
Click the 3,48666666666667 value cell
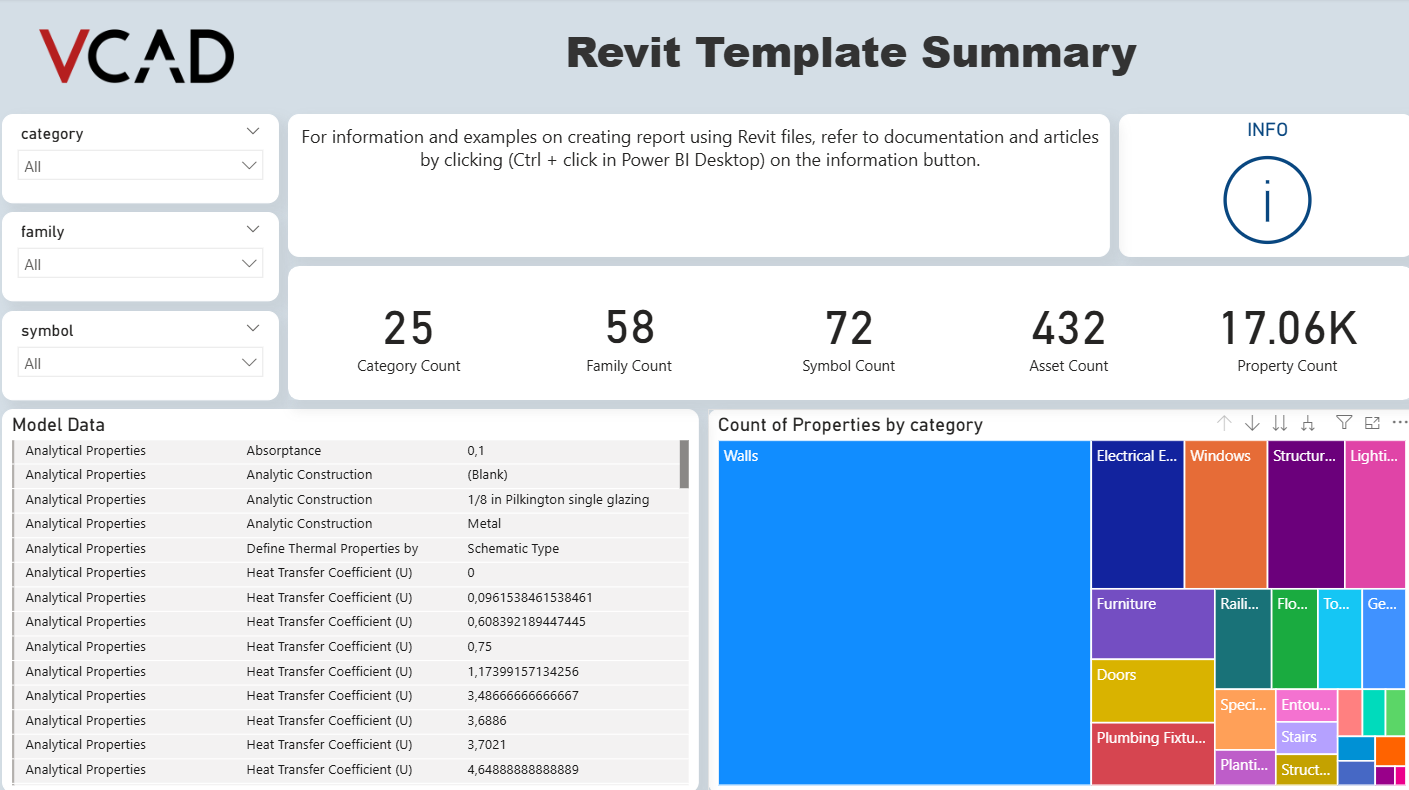pos(523,696)
